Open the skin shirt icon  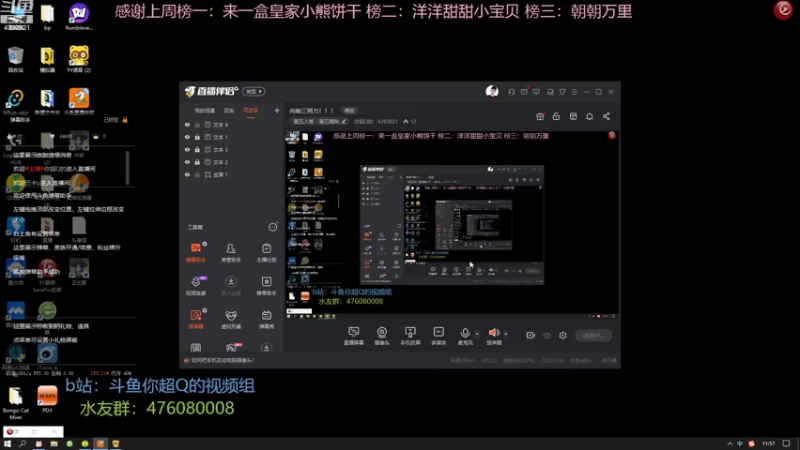562,92
